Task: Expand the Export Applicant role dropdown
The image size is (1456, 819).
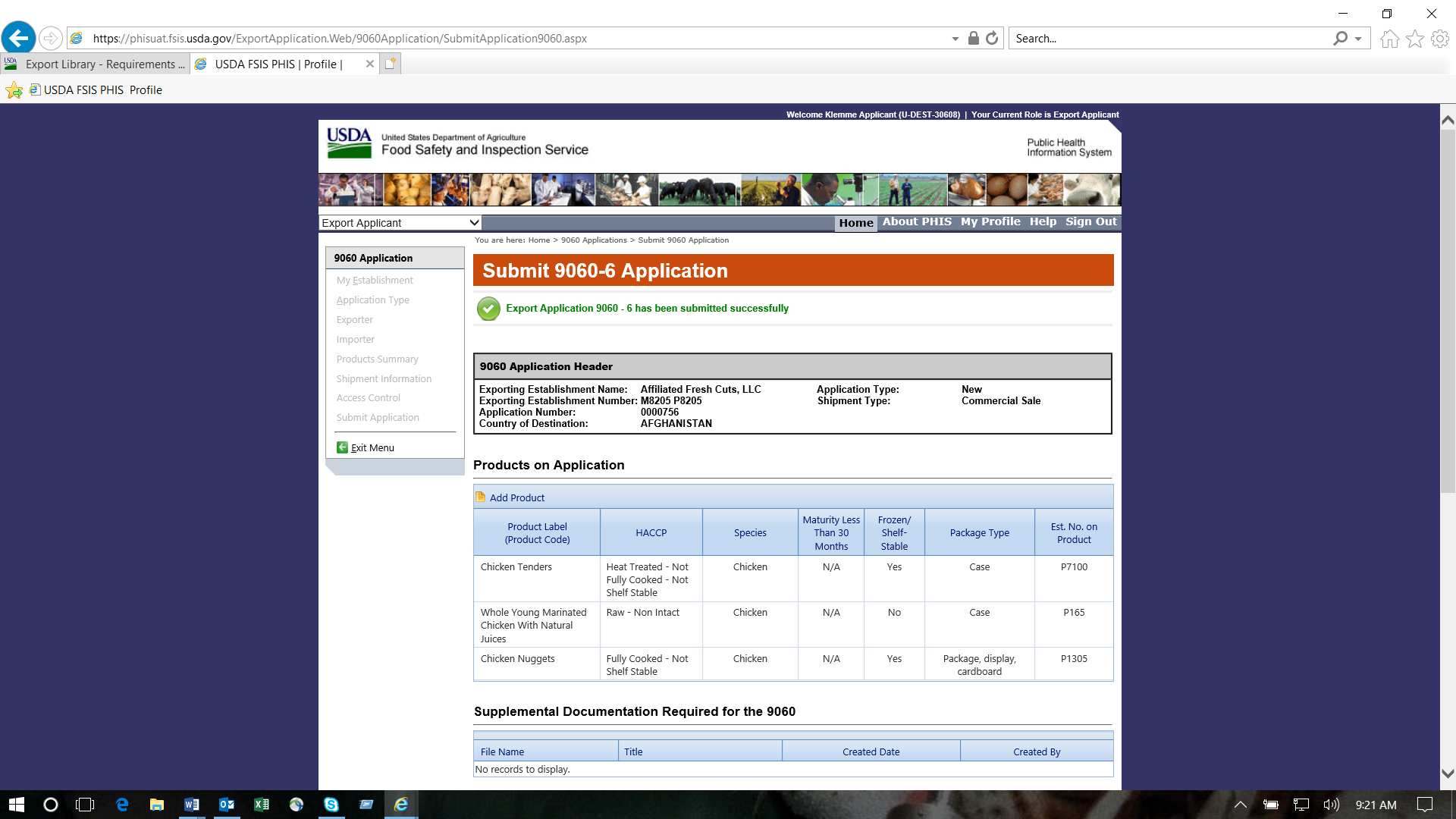Action: coord(474,222)
